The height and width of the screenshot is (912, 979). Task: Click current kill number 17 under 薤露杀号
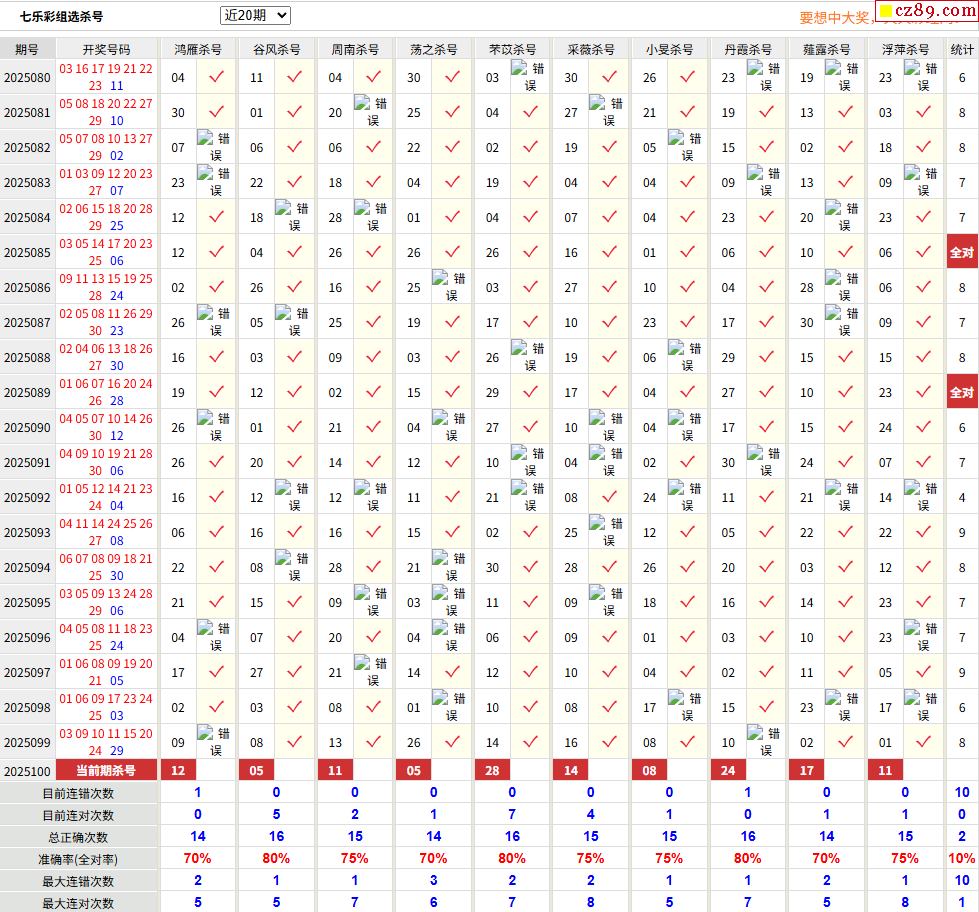pos(807,770)
